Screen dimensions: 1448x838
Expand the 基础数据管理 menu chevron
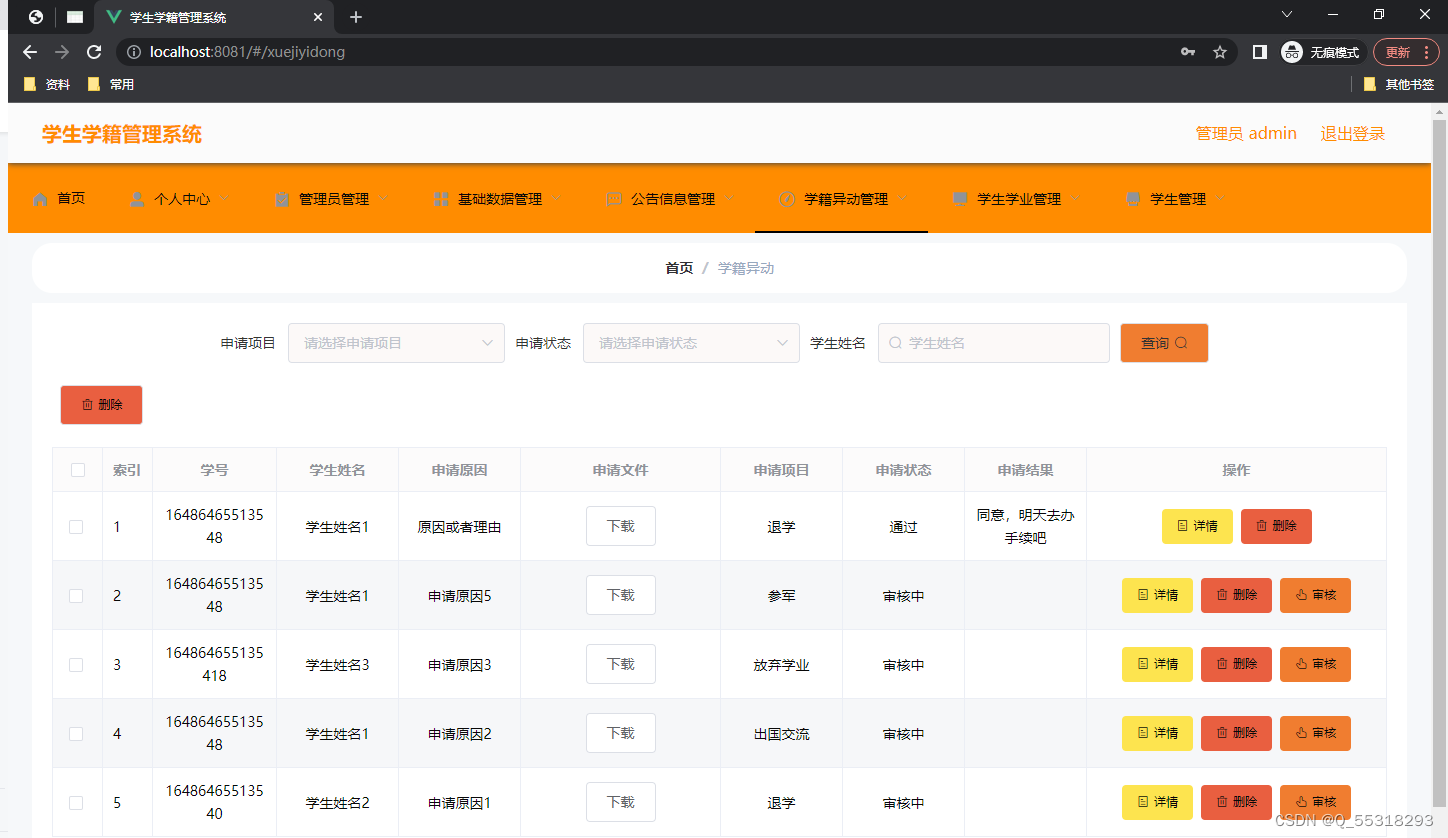pyautogui.click(x=557, y=199)
